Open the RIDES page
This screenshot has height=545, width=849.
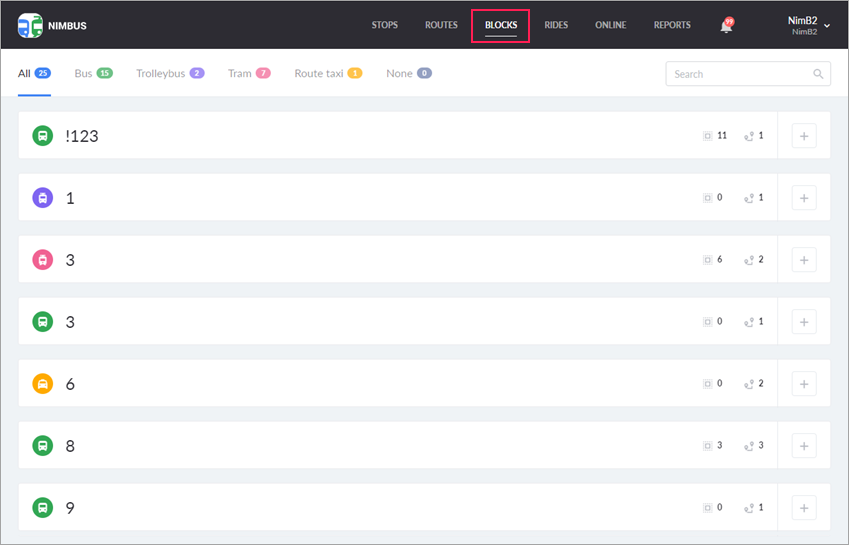click(x=556, y=25)
